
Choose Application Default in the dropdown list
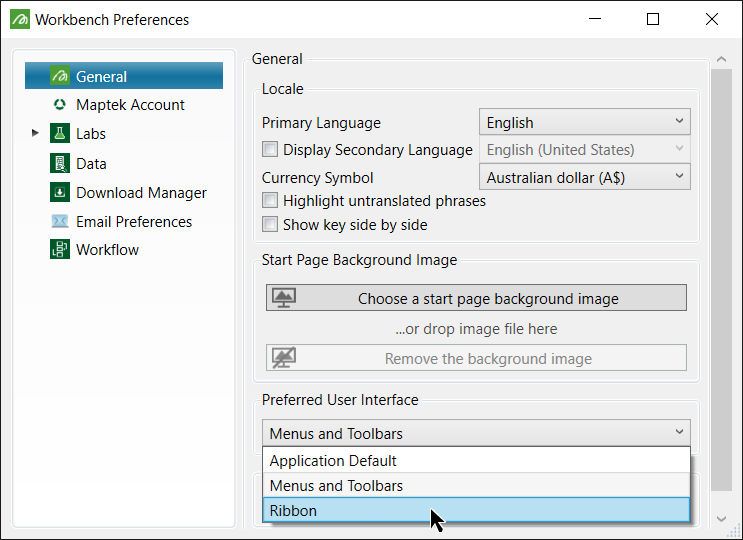(476, 461)
